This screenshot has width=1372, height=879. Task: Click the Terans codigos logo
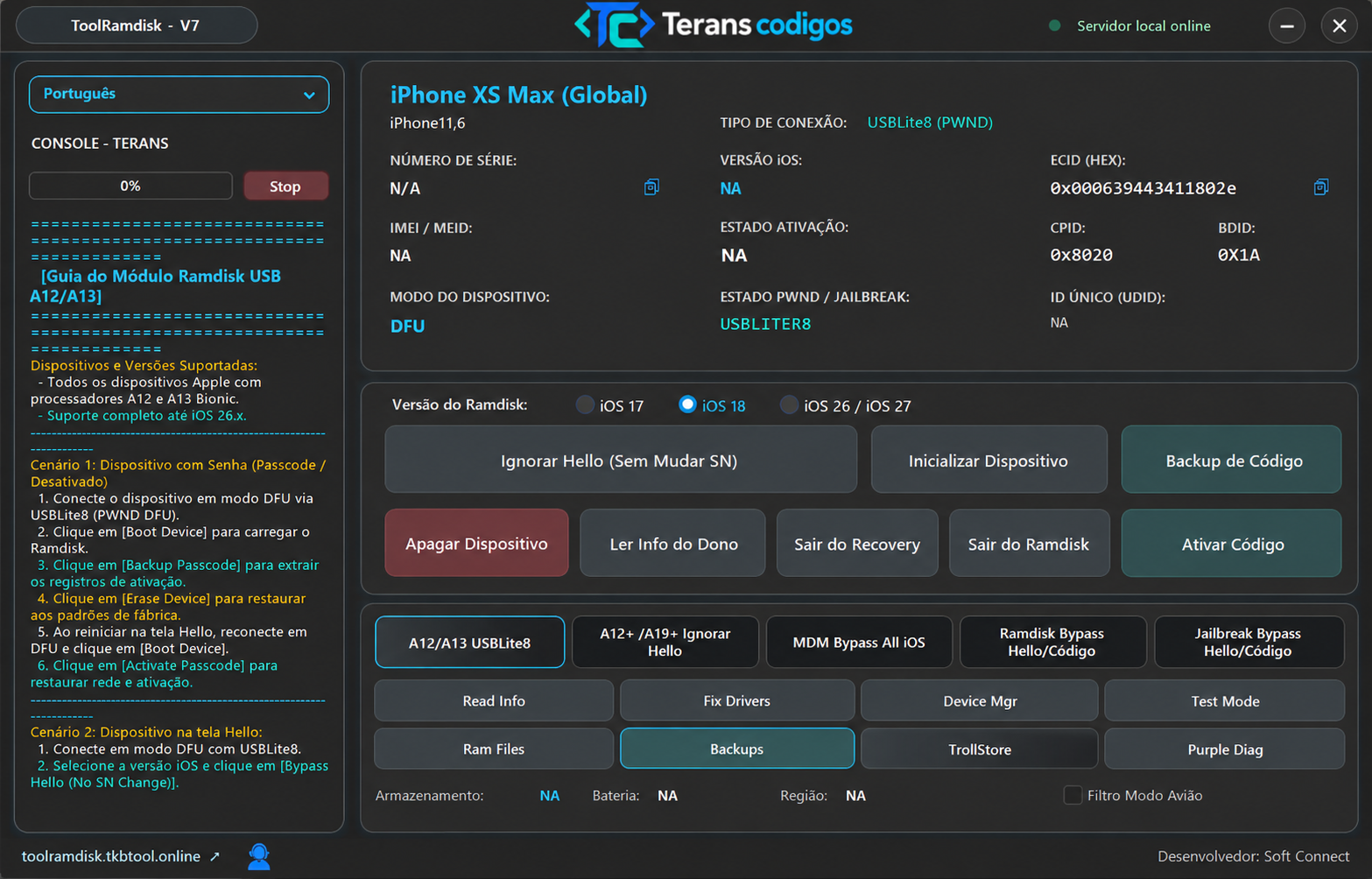714,25
